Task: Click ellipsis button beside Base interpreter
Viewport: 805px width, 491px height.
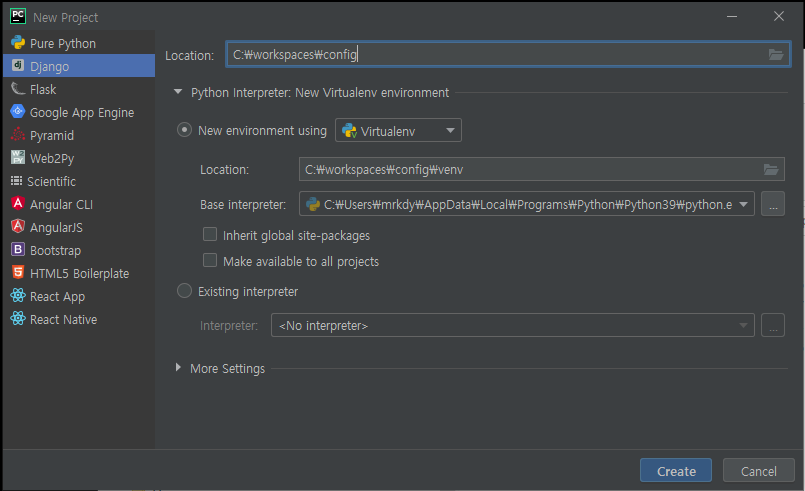Action: [773, 204]
